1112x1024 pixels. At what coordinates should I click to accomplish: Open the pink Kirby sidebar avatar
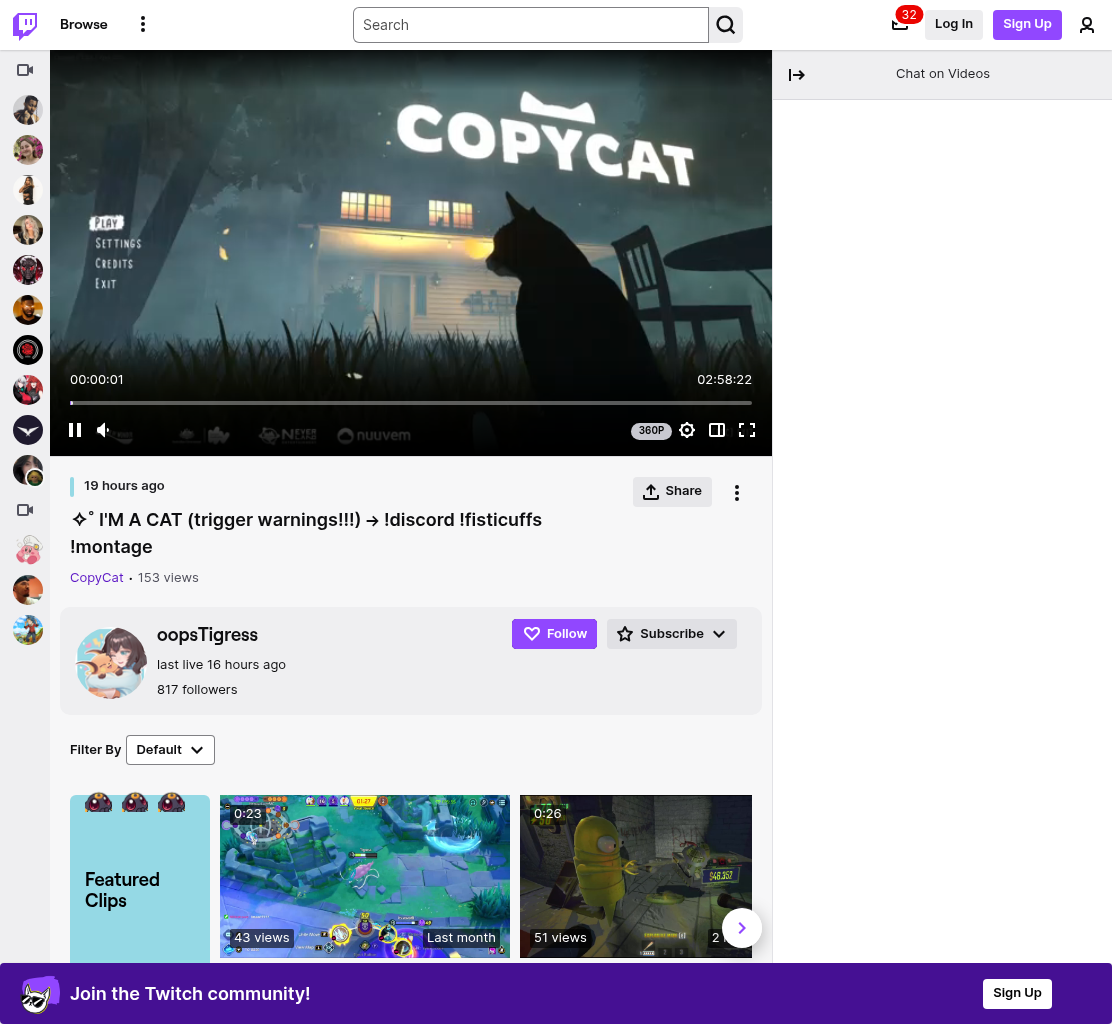(x=28, y=550)
